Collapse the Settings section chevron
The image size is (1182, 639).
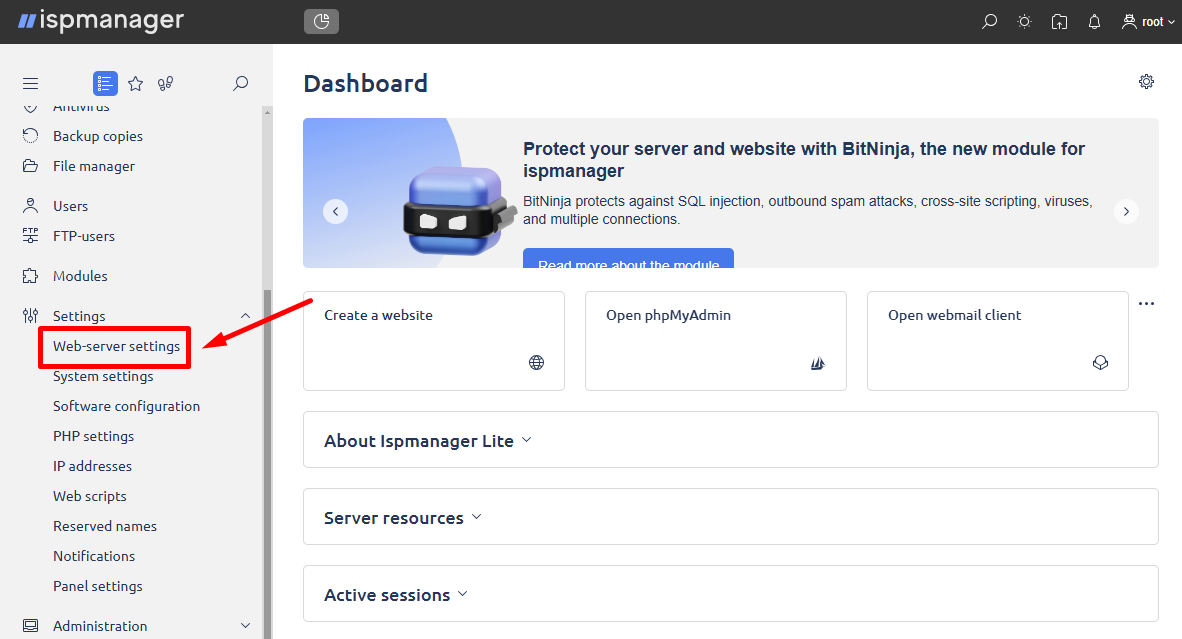coord(245,316)
